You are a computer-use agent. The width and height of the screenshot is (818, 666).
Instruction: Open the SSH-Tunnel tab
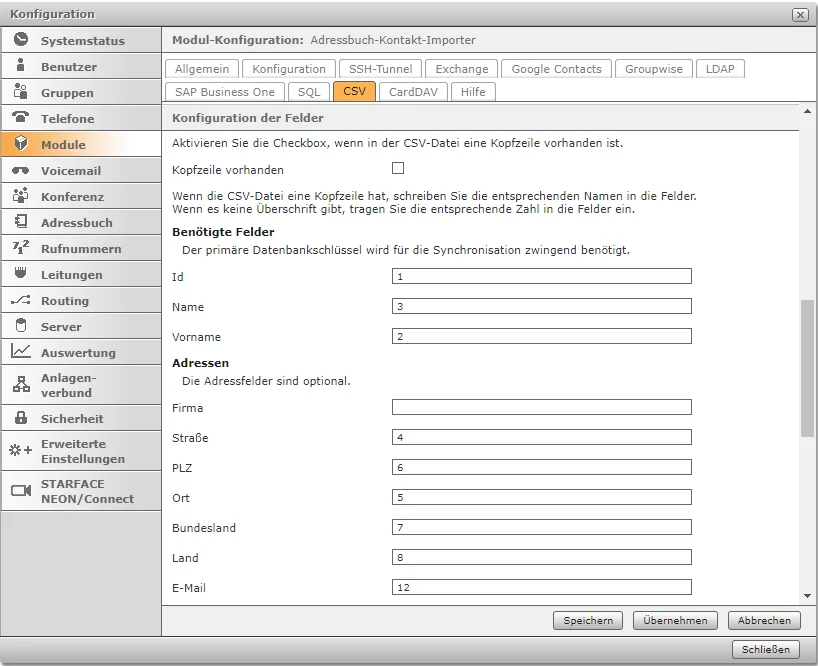(x=380, y=69)
